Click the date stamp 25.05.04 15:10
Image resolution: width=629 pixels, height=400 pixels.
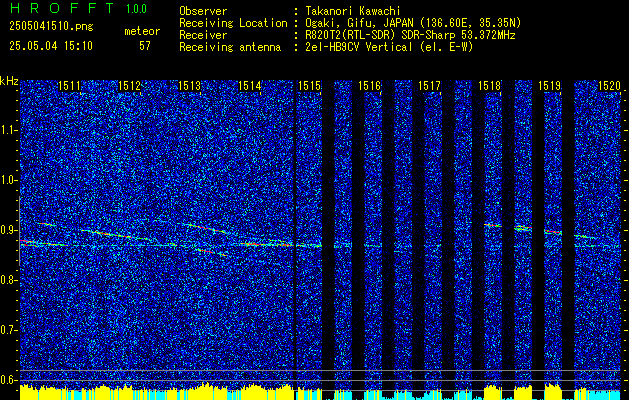pos(51,46)
